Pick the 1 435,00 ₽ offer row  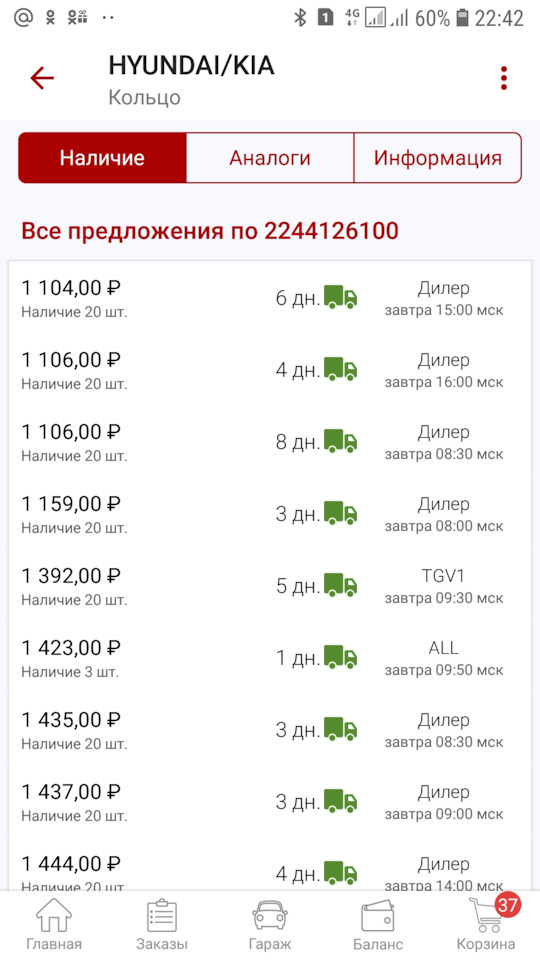click(270, 730)
